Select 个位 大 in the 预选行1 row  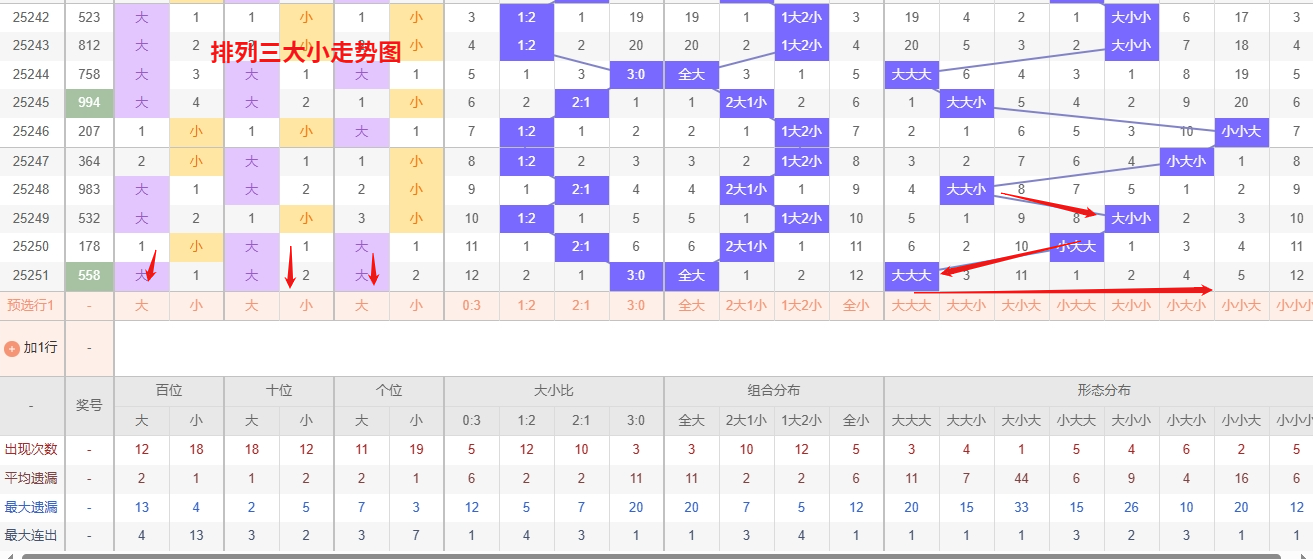click(362, 306)
